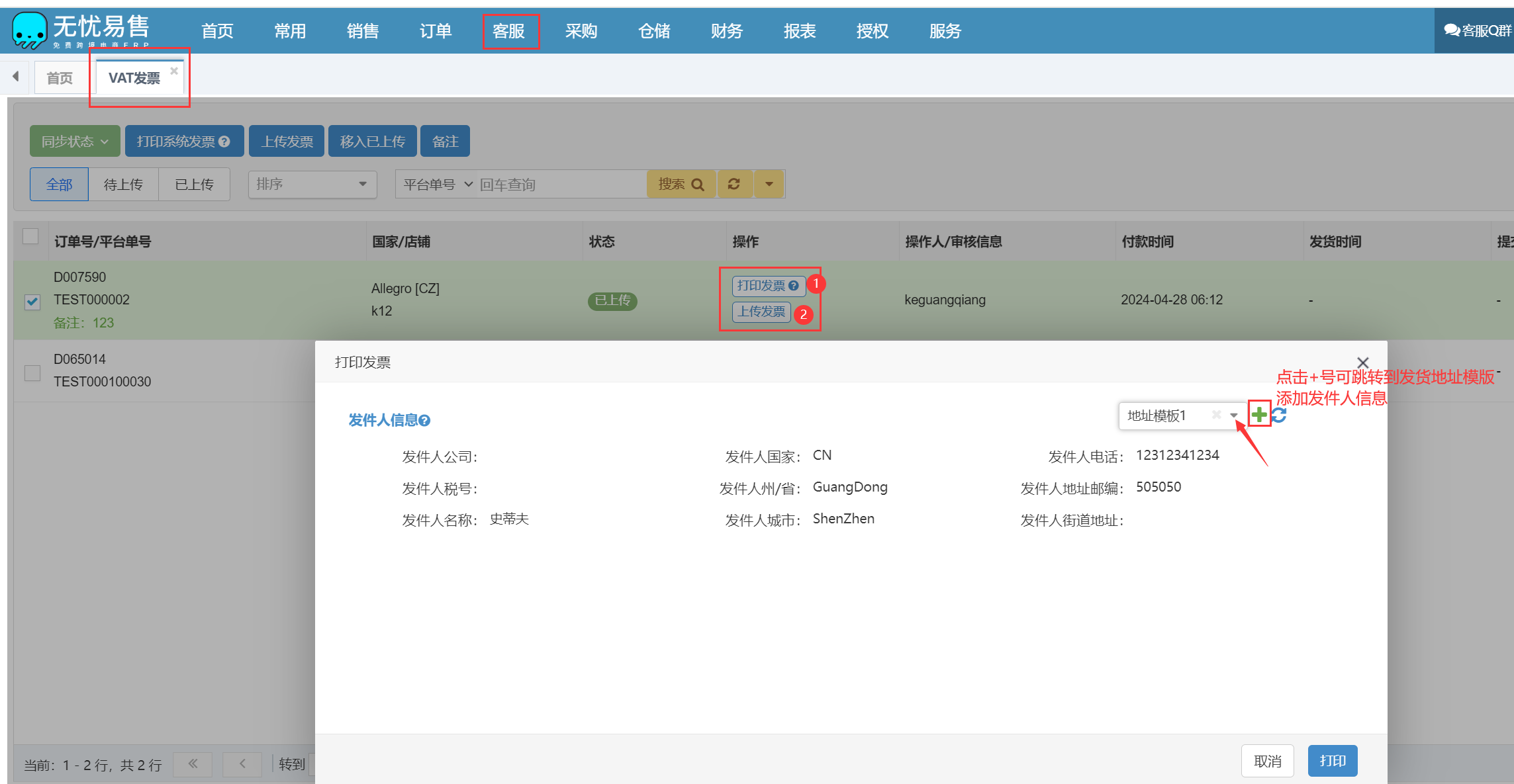The width and height of the screenshot is (1514, 784).
Task: Expand the 排序 sort dropdown
Action: click(x=312, y=184)
